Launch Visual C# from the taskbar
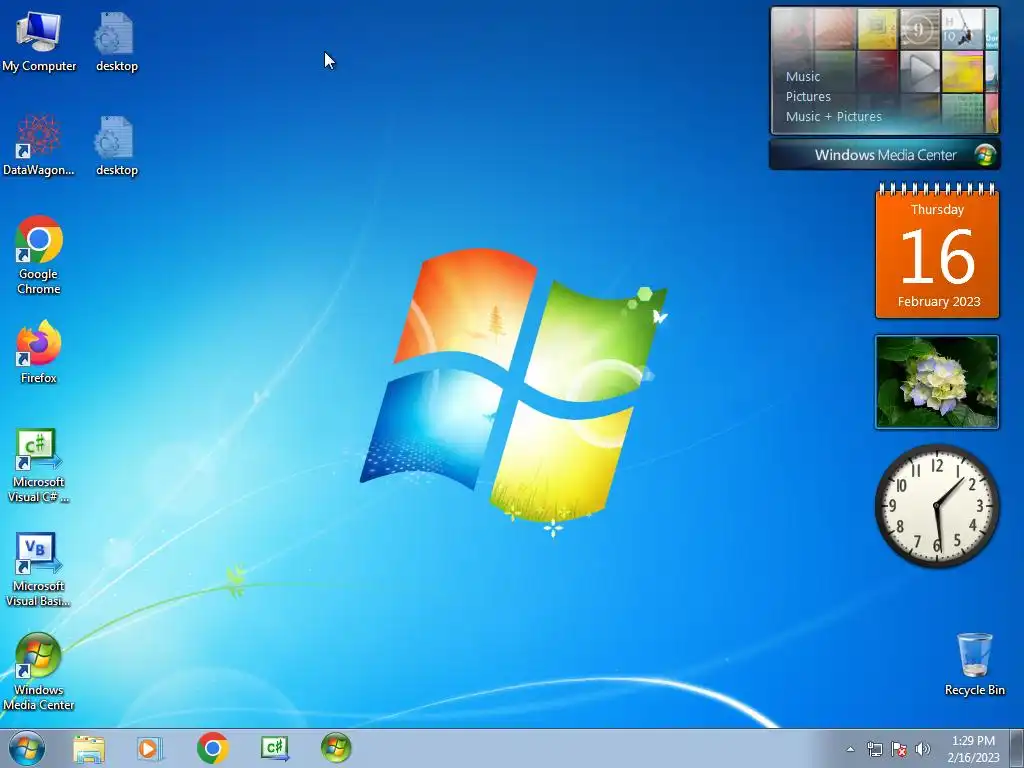Viewport: 1024px width, 768px height. pos(274,748)
